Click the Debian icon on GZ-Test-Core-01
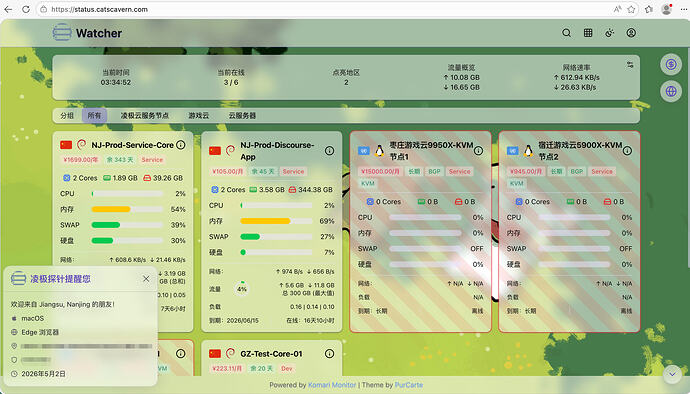Viewport: 690px width, 394px height. click(230, 353)
